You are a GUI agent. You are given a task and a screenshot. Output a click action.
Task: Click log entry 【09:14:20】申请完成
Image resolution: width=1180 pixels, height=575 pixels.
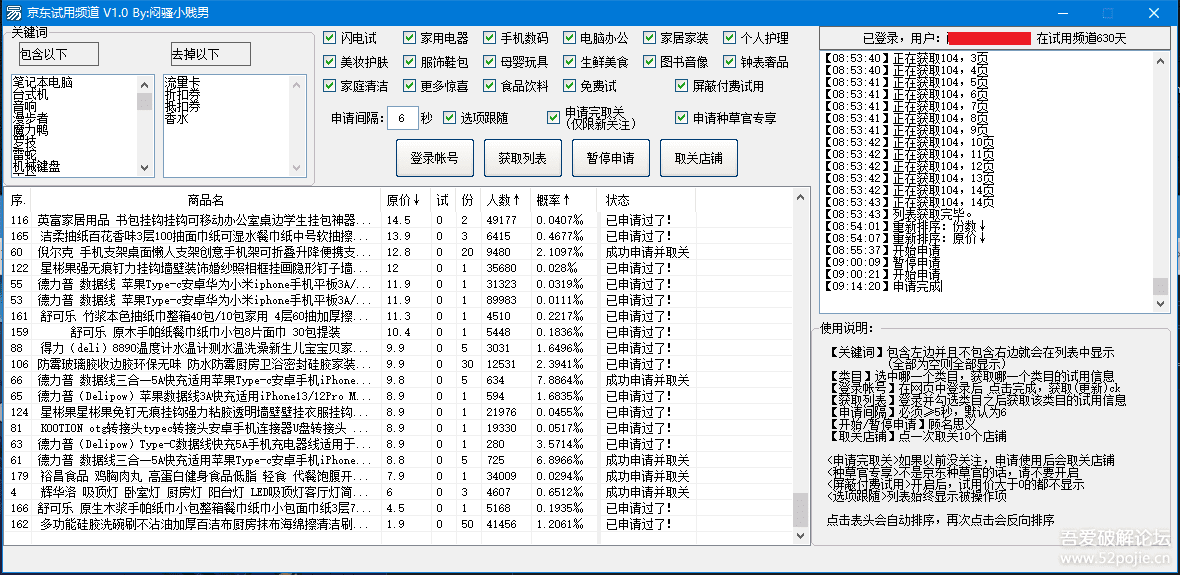[x=883, y=286]
